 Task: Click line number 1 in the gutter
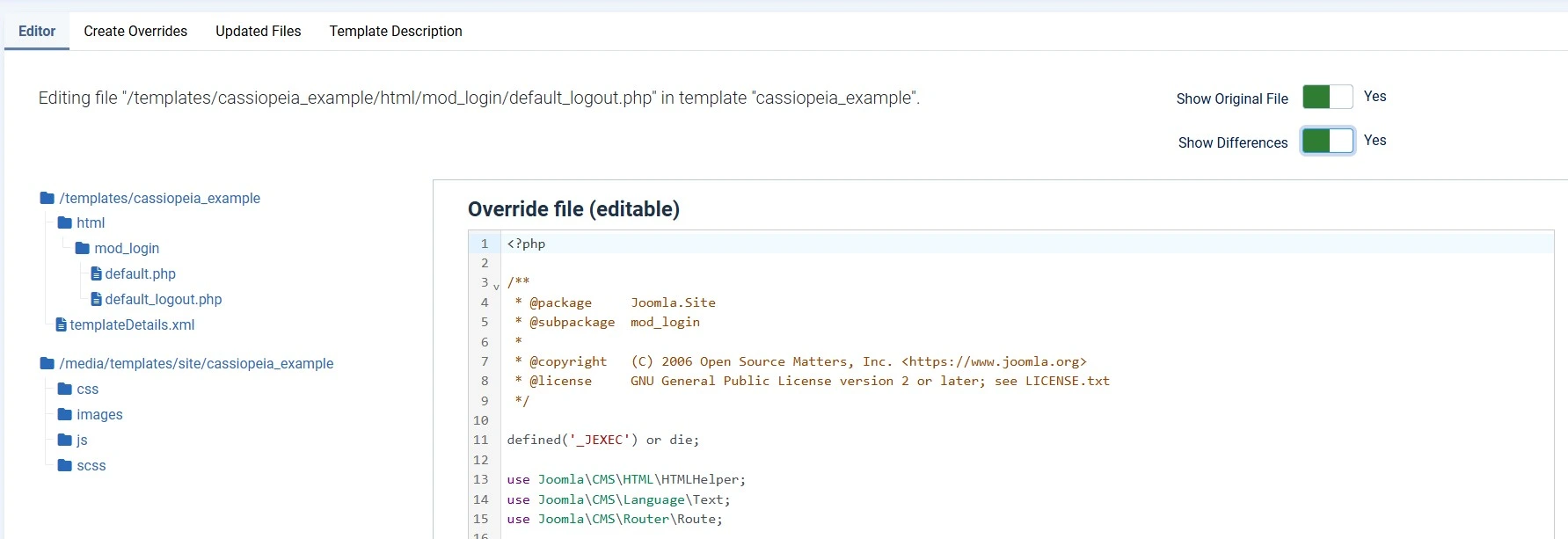[484, 244]
